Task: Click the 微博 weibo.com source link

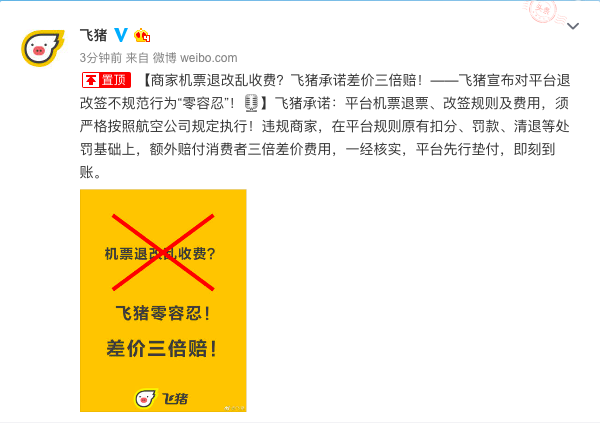Action: click(195, 58)
